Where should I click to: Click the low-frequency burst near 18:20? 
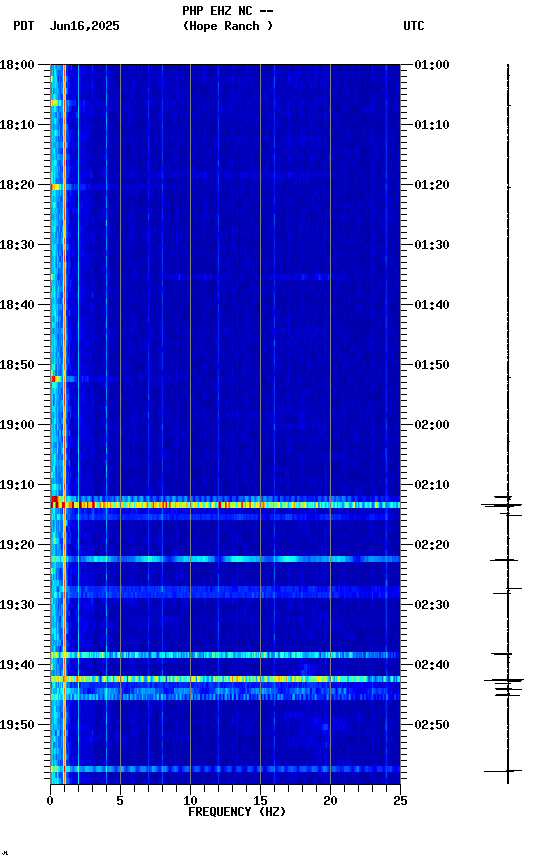tap(55, 187)
